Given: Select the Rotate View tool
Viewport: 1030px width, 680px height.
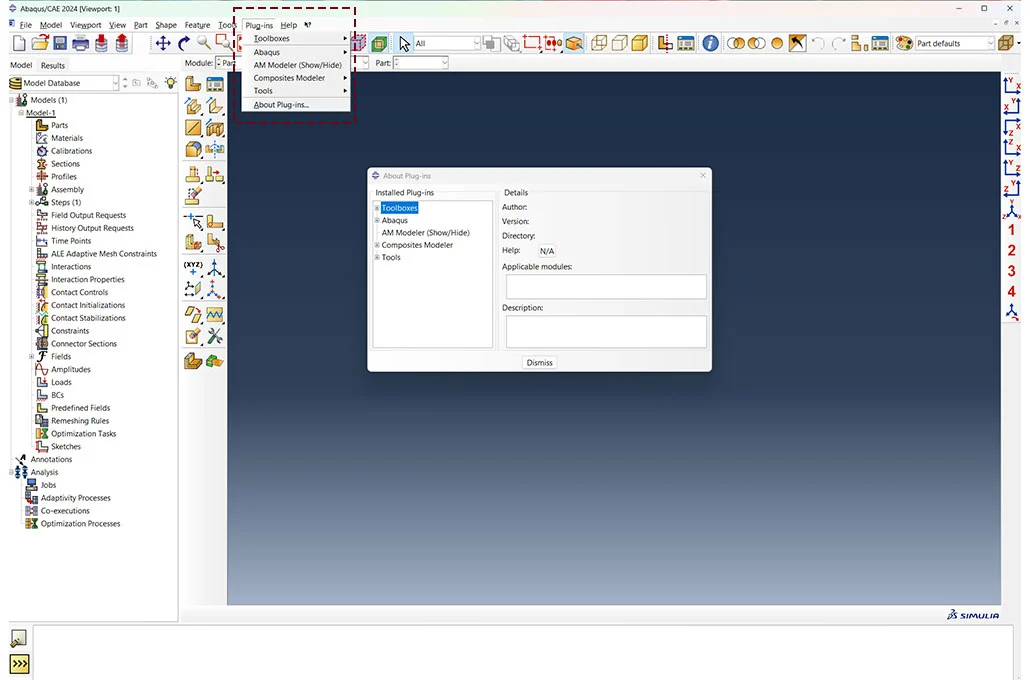Looking at the screenshot, I should click(184, 43).
